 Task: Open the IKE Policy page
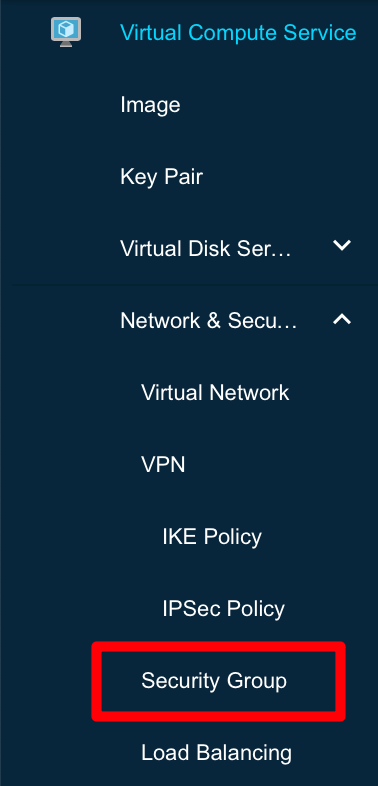pyautogui.click(x=212, y=537)
